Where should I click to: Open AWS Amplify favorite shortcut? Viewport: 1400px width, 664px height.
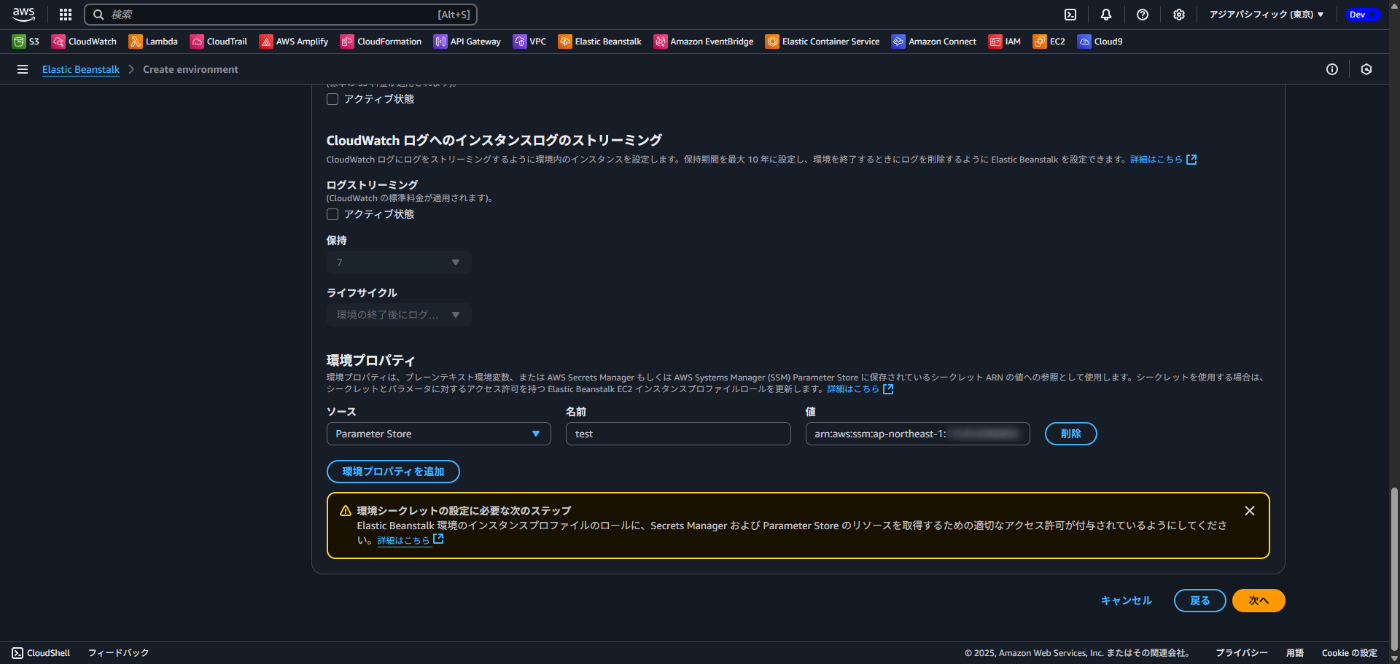coord(295,42)
